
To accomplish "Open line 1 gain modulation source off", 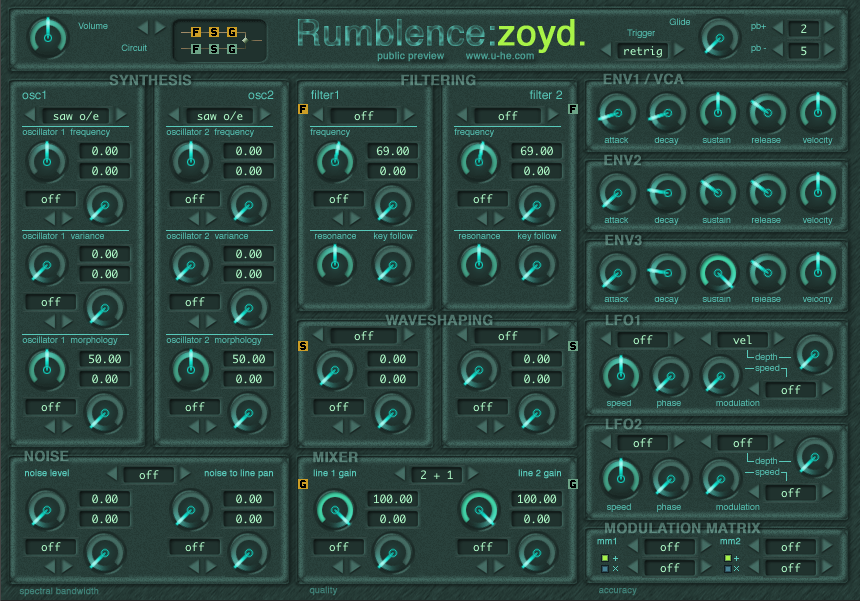I will [338, 547].
